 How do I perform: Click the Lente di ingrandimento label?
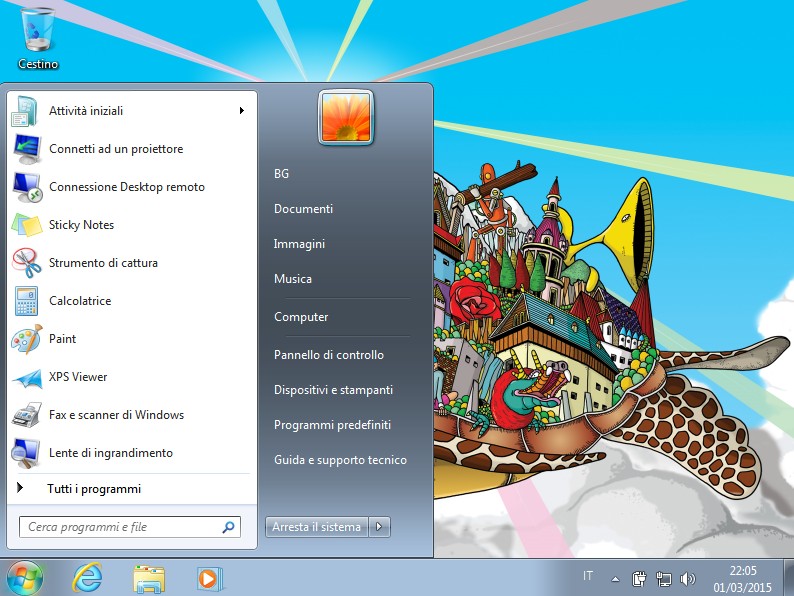click(111, 453)
